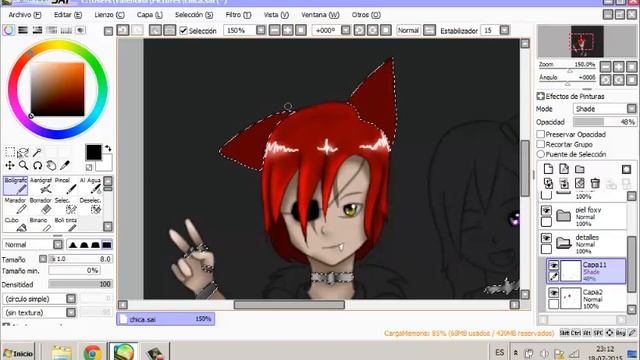Viewport: 640px width, 360px height.
Task: Hide the piel foxy folder
Action: pyautogui.click(x=546, y=210)
